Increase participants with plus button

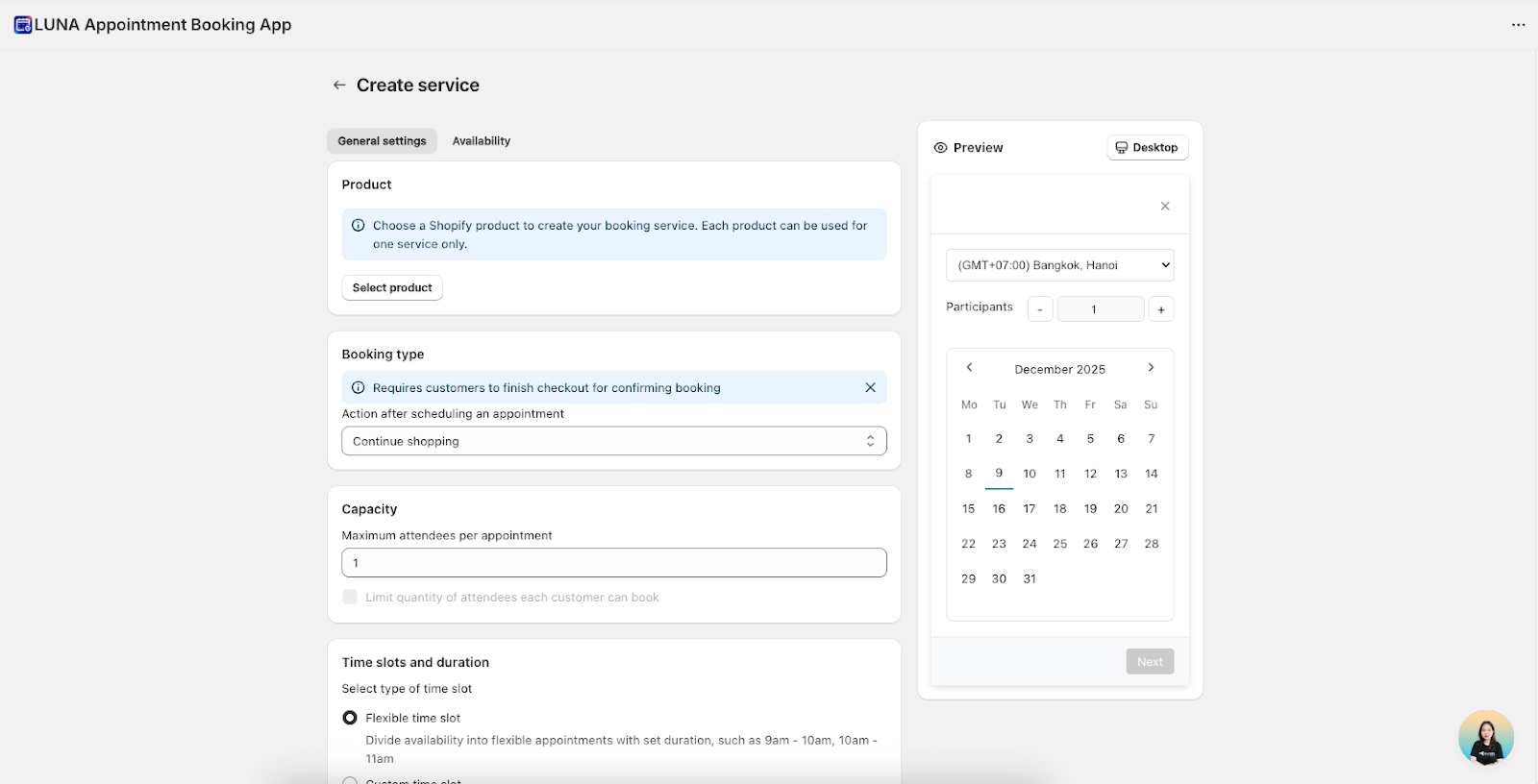point(1161,309)
